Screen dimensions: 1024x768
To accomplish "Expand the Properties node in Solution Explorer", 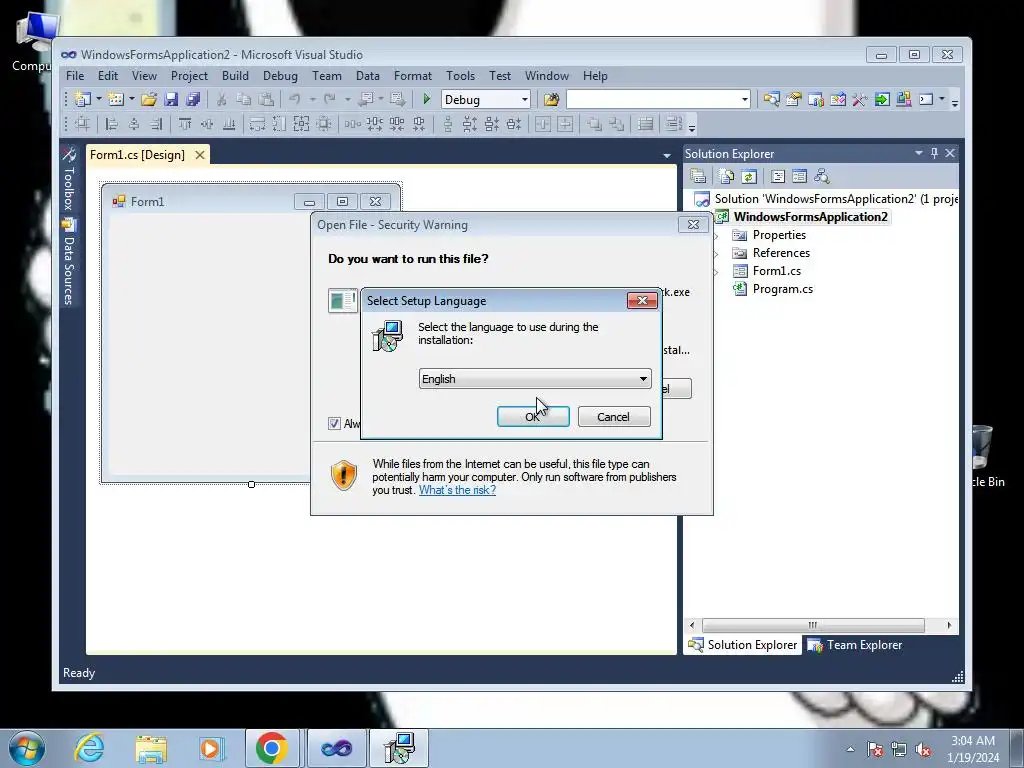I will point(716,236).
